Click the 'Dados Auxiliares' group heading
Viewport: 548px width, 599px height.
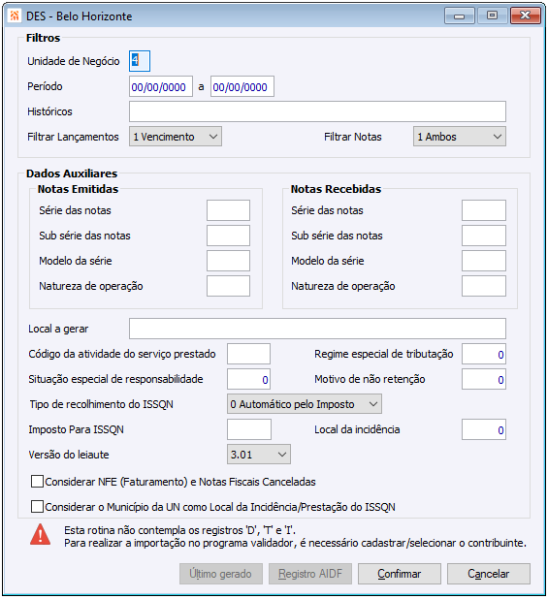[71, 173]
